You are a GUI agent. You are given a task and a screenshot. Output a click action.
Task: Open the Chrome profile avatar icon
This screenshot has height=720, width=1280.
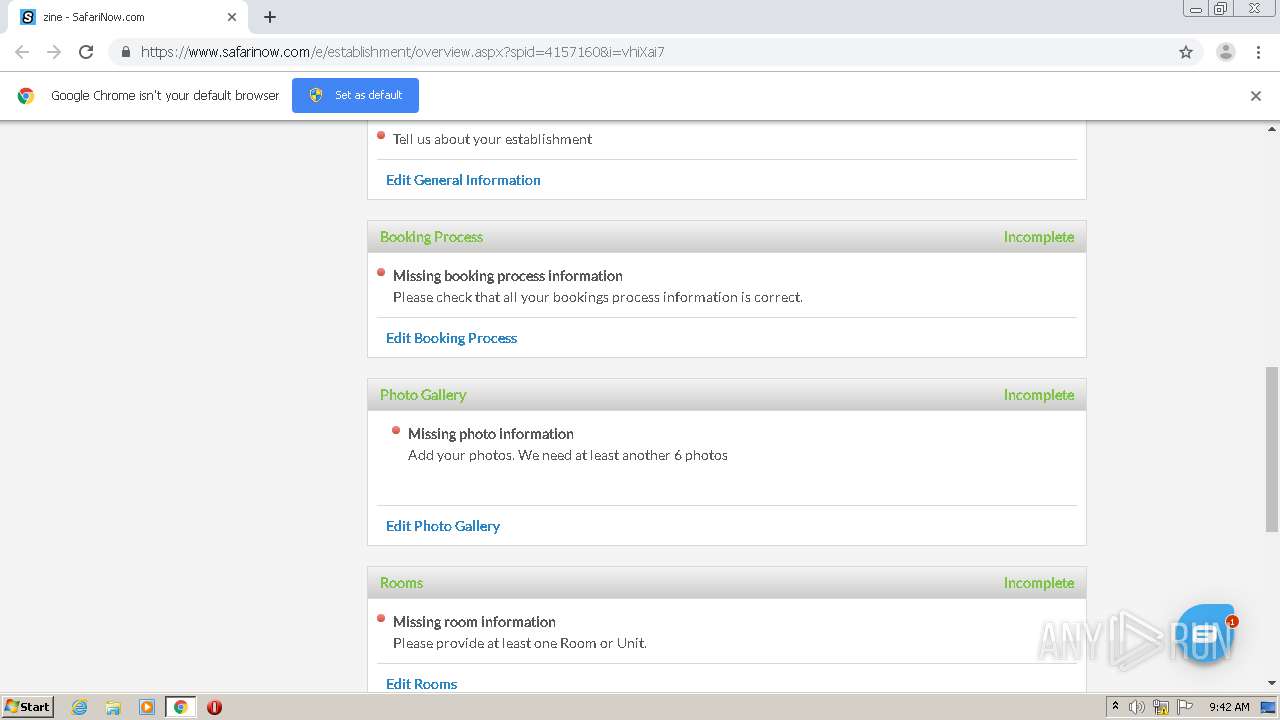click(x=1225, y=52)
